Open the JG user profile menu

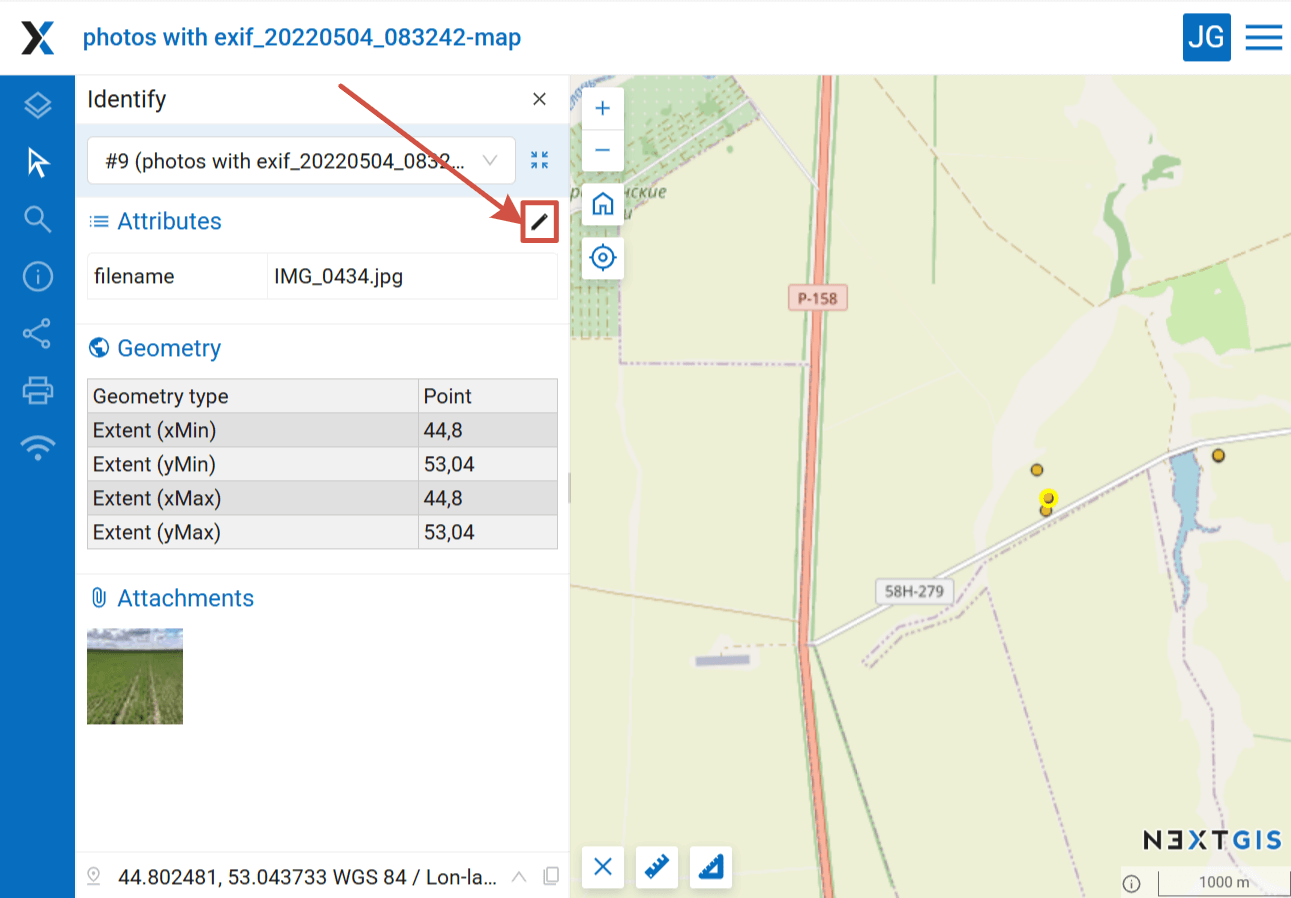point(1206,38)
